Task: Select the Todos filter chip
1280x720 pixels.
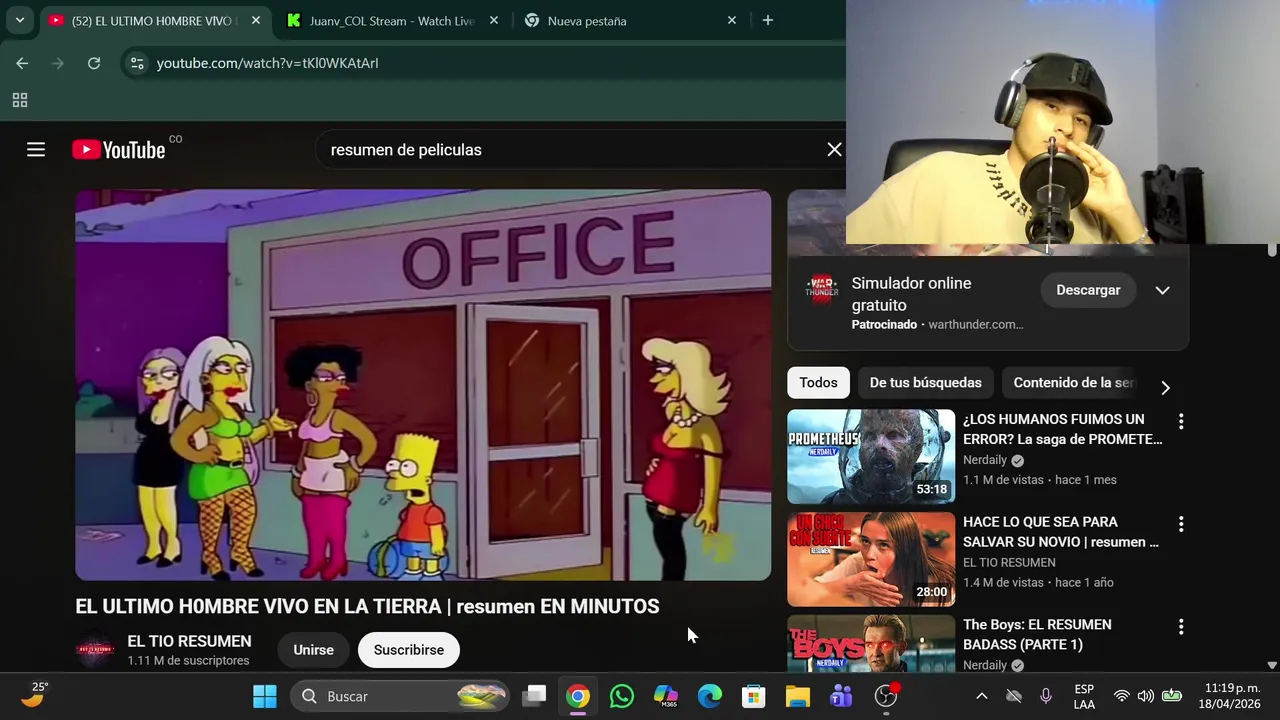Action: (x=818, y=383)
